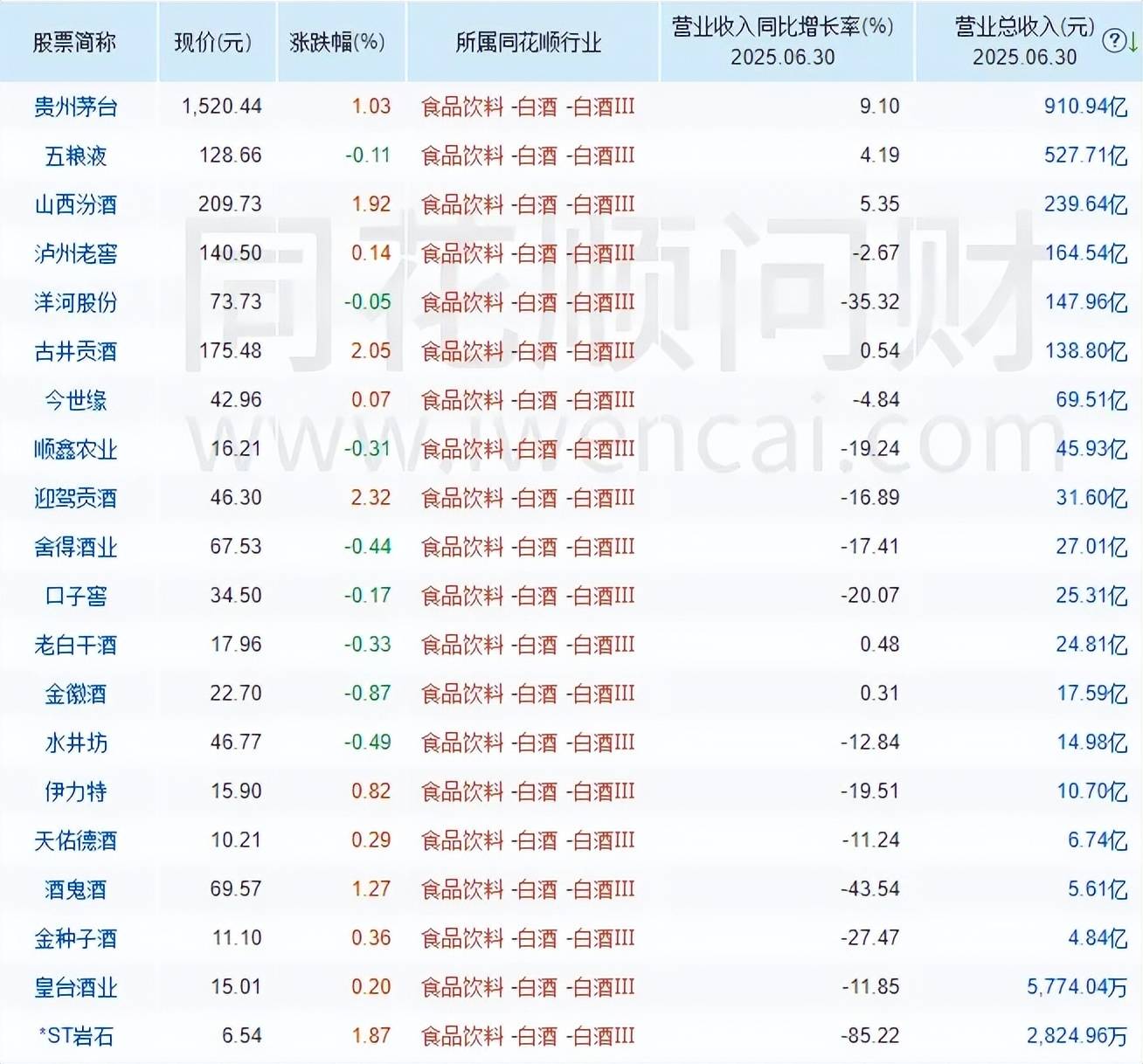Click 五粮液 industry 食品饮料-白酒 link
This screenshot has width=1143, height=1064.
(x=528, y=155)
